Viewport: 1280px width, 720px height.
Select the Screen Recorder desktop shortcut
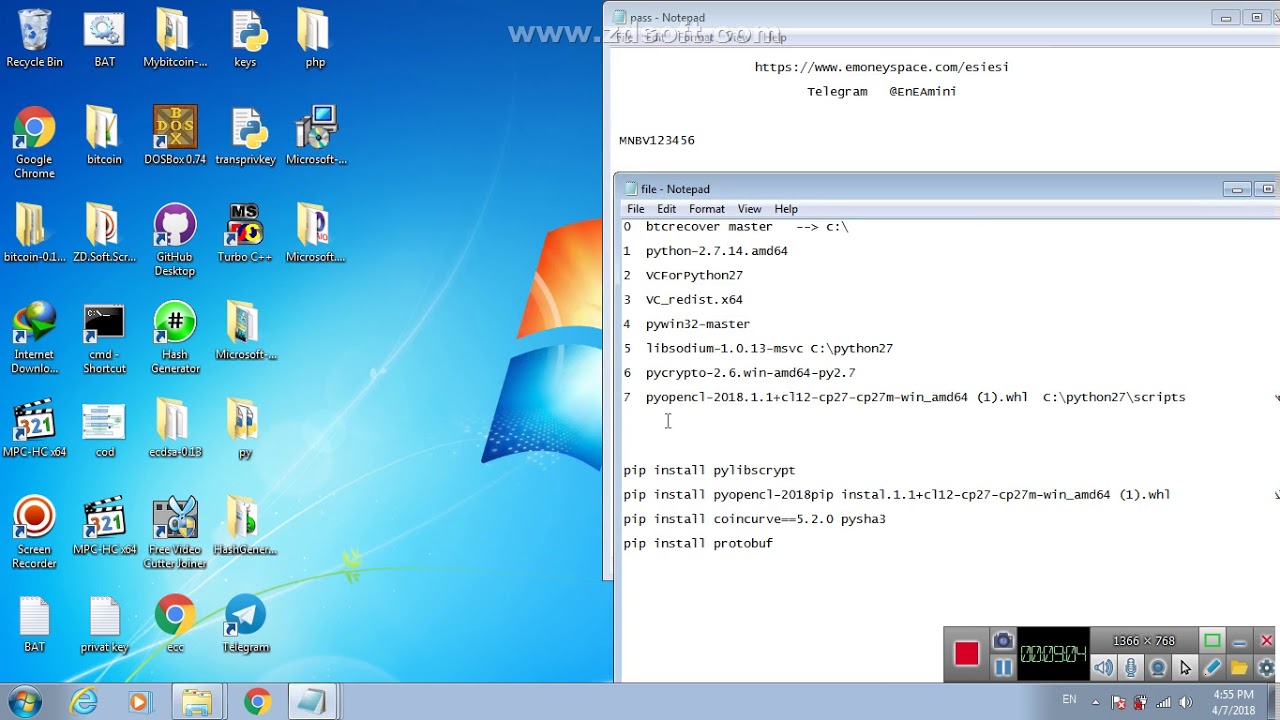pyautogui.click(x=35, y=533)
